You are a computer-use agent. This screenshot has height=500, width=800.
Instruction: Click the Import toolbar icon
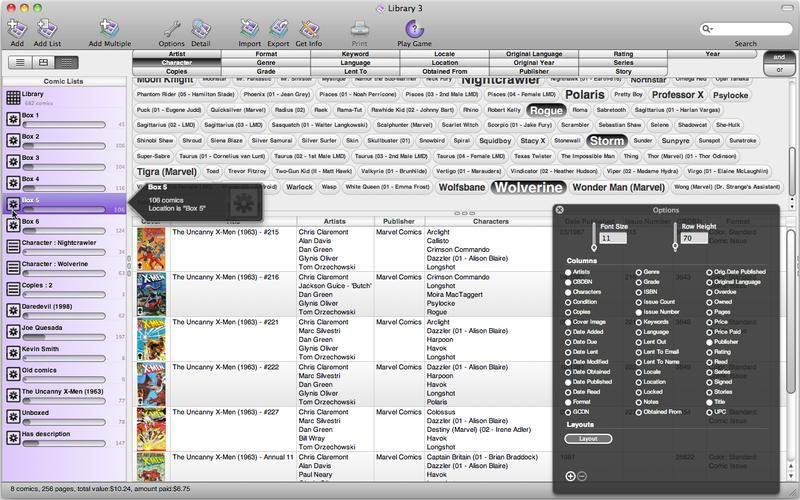(249, 27)
